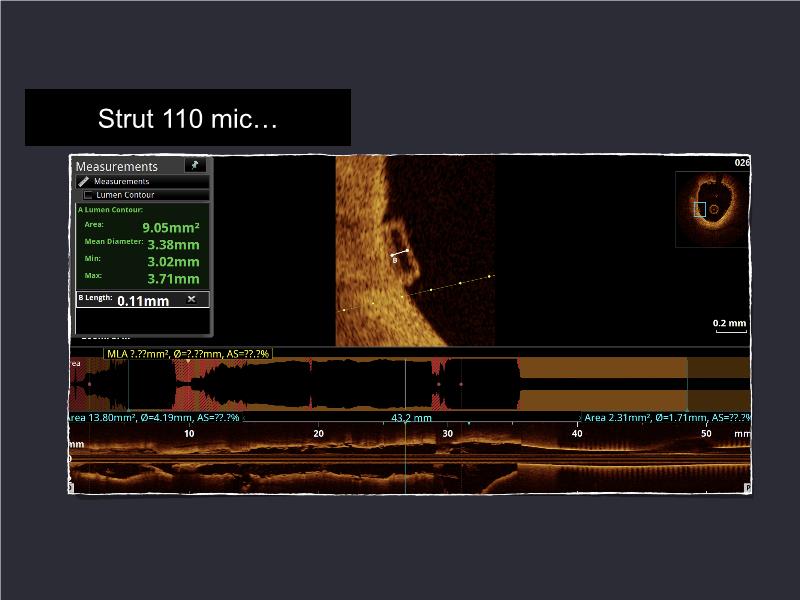Select the B Length 0.11mm row
This screenshot has height=600, width=800.
pos(130,299)
